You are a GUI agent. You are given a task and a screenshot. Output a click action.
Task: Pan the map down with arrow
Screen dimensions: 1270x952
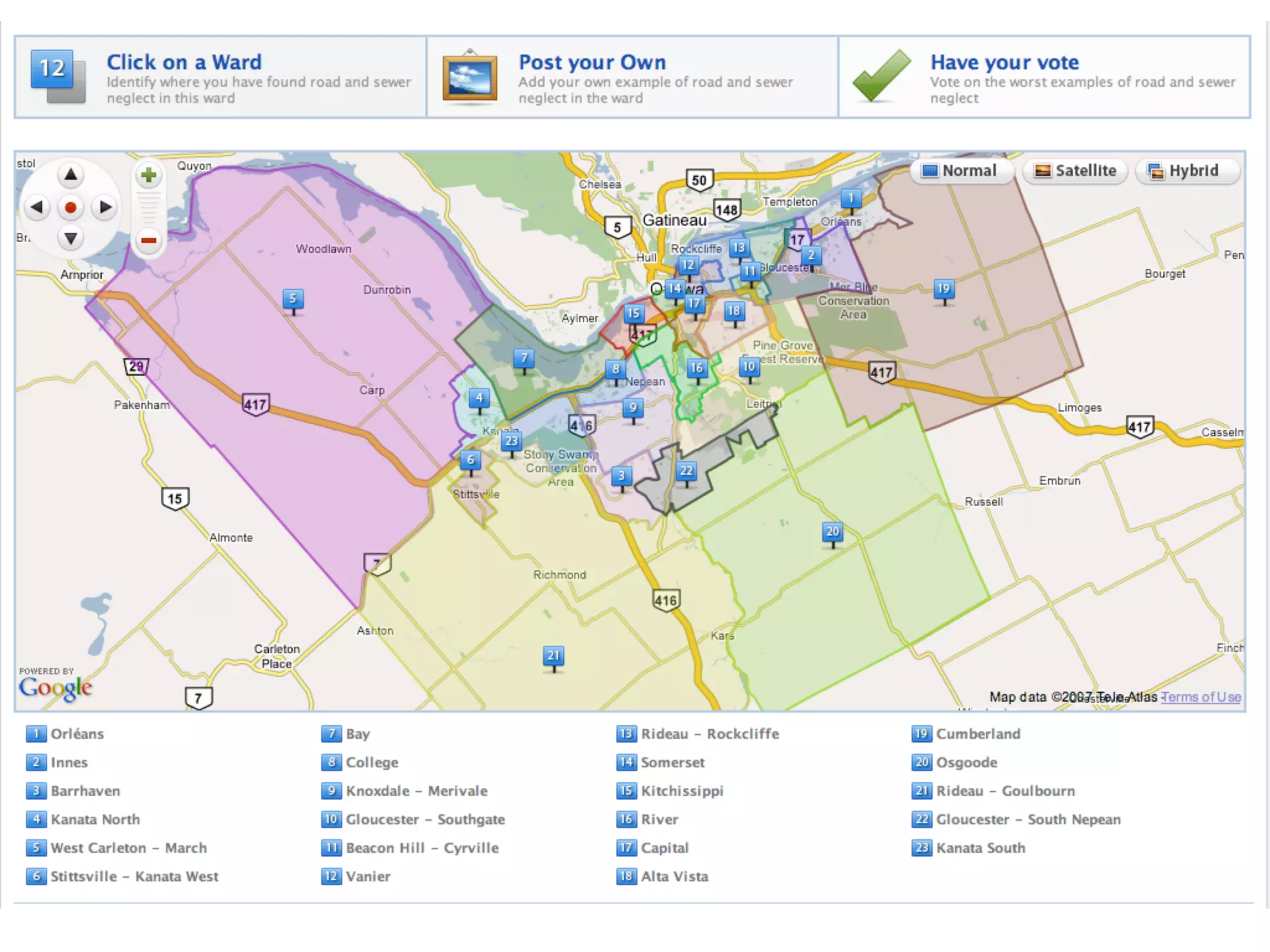(x=71, y=239)
